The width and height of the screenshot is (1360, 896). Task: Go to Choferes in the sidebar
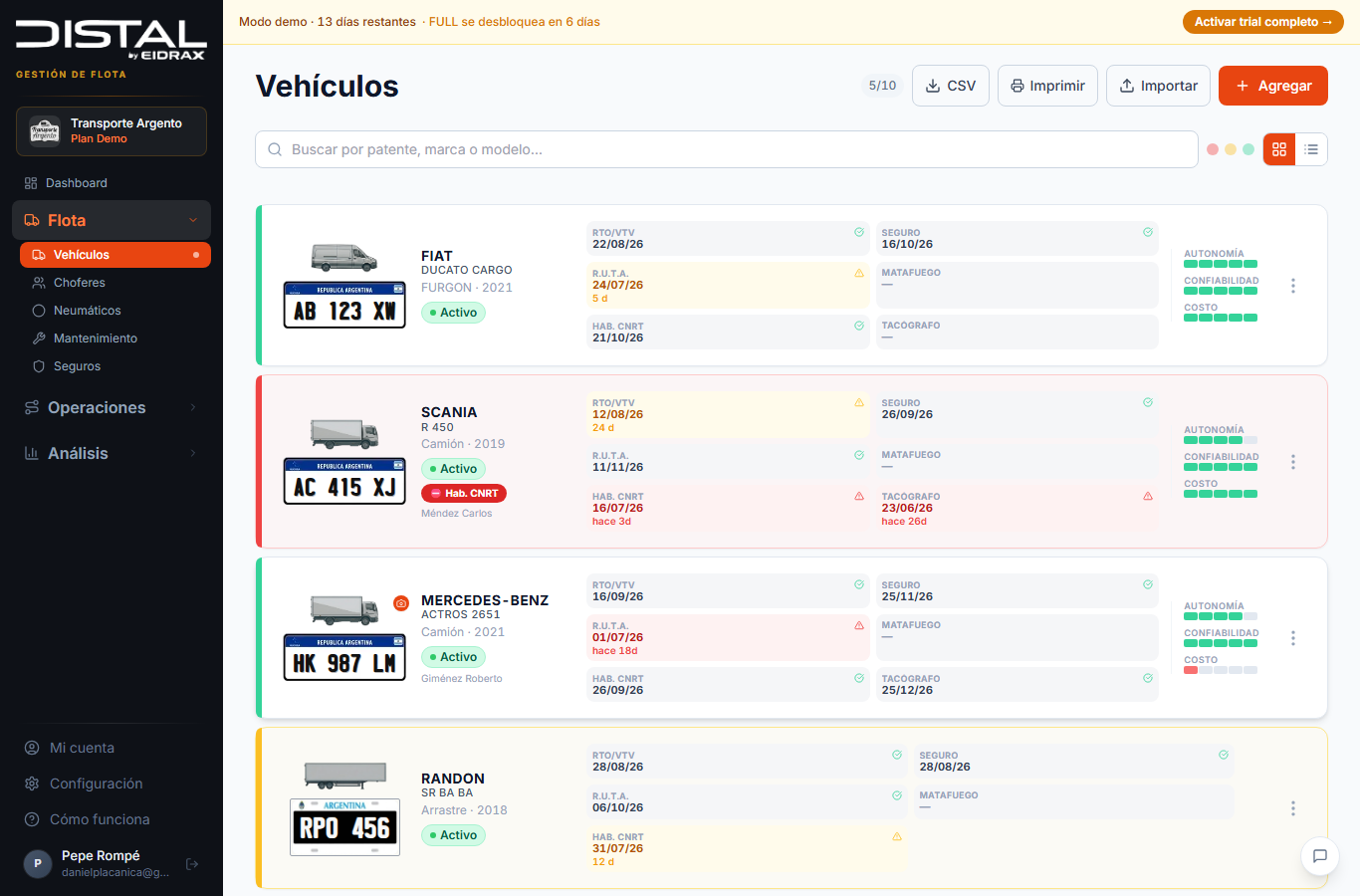pyautogui.click(x=115, y=283)
